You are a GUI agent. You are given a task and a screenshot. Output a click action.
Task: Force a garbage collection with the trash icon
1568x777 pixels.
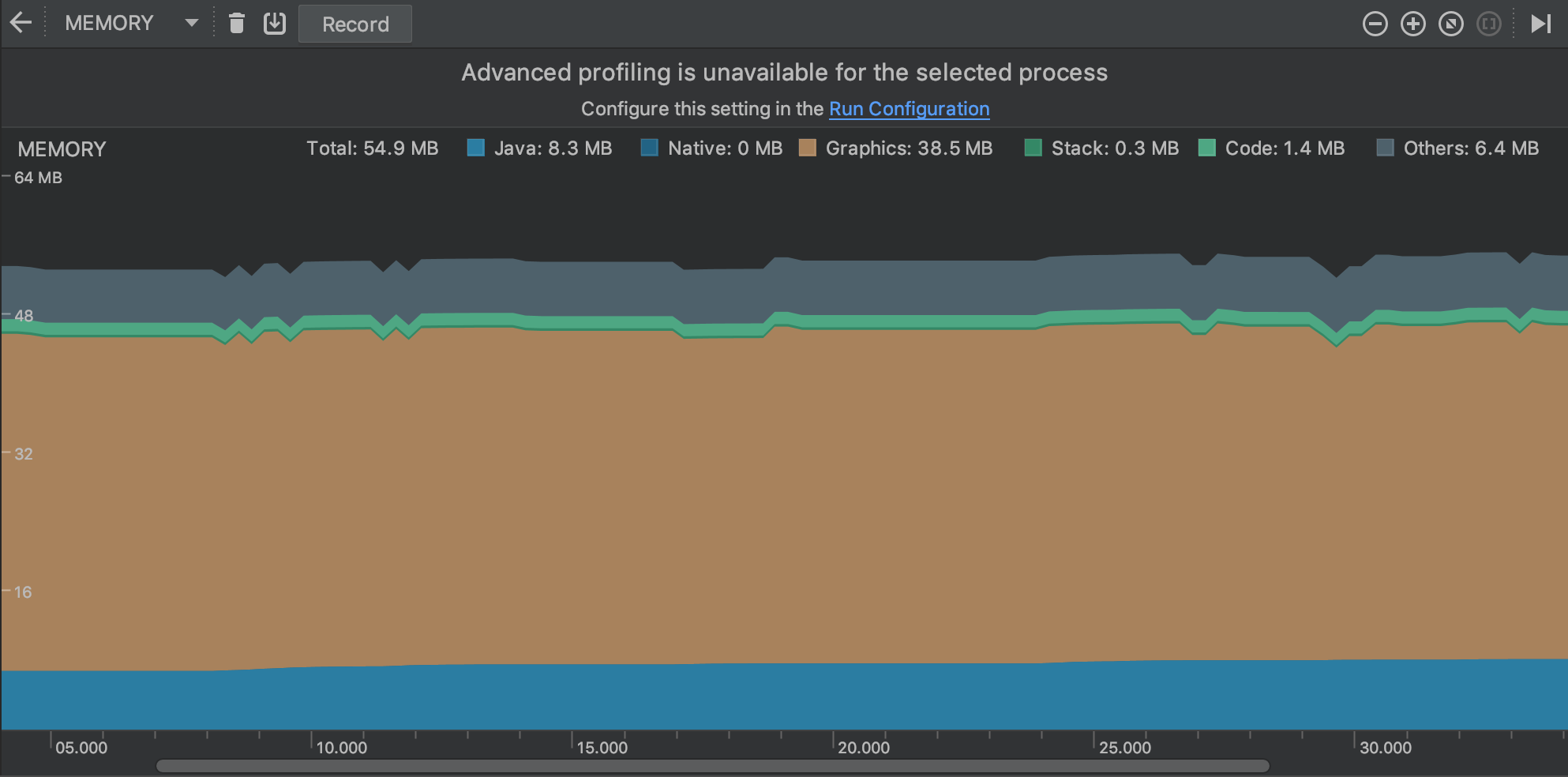pyautogui.click(x=236, y=24)
